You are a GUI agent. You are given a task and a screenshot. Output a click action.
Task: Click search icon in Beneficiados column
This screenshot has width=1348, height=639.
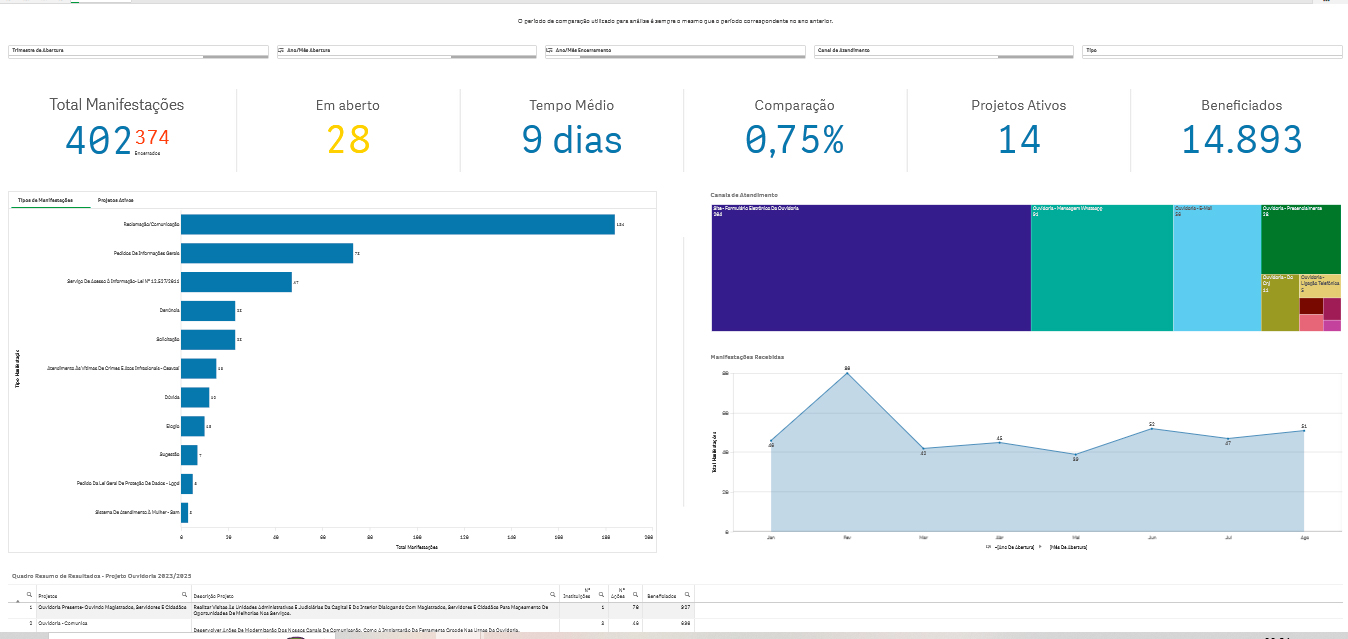(688, 594)
